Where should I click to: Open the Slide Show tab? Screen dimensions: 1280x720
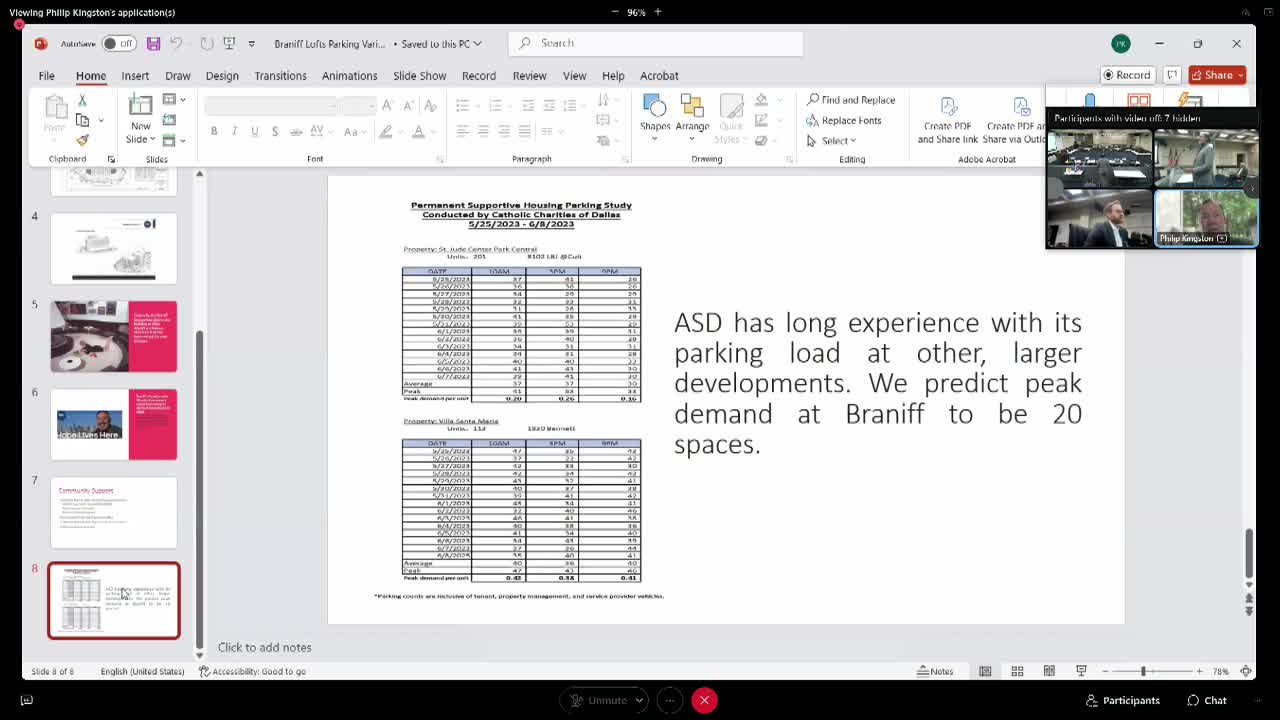419,75
